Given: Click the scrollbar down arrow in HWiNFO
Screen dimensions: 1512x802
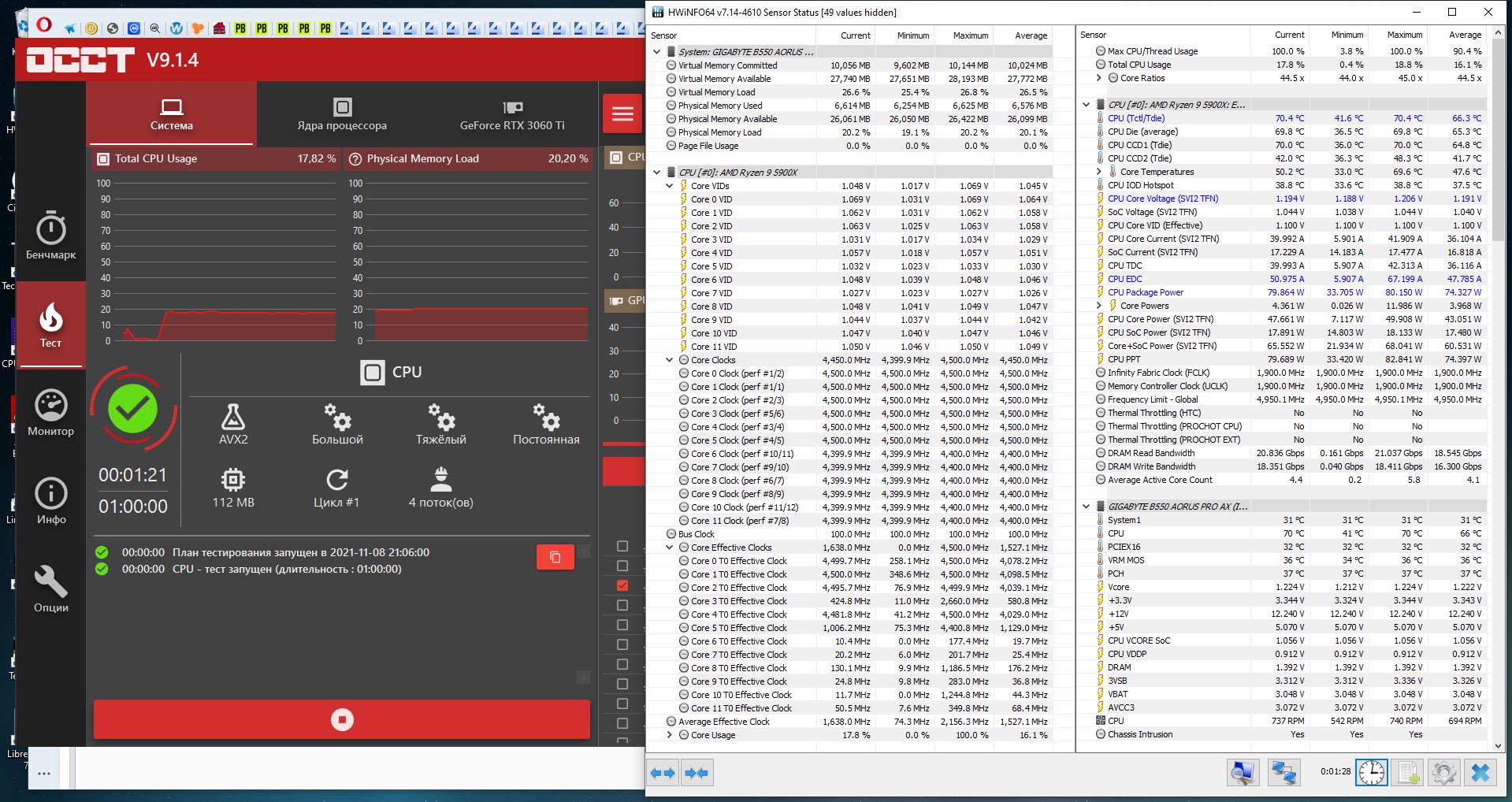Looking at the screenshot, I should point(1498,744).
